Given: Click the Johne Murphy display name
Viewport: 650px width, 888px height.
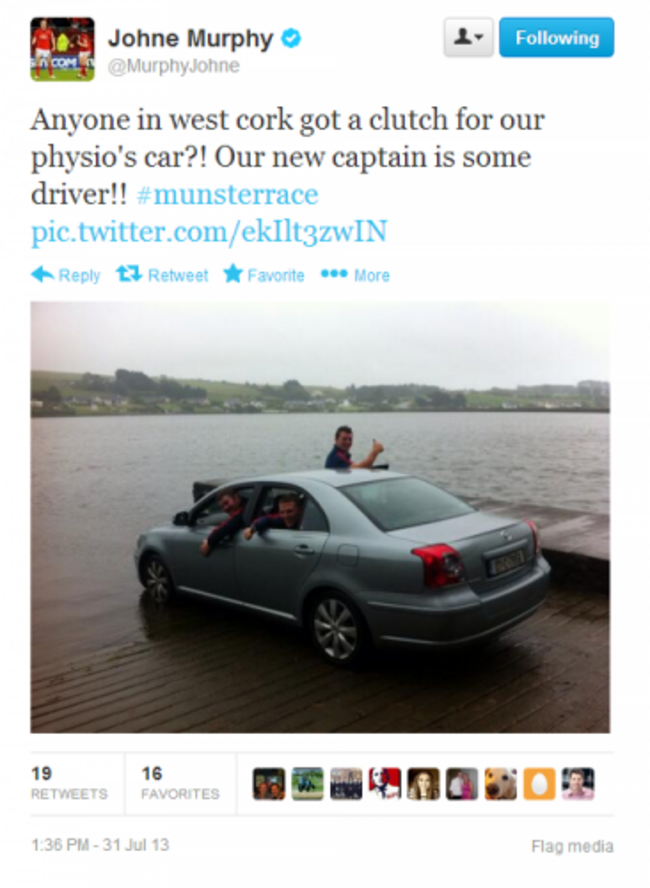Looking at the screenshot, I should click(191, 39).
